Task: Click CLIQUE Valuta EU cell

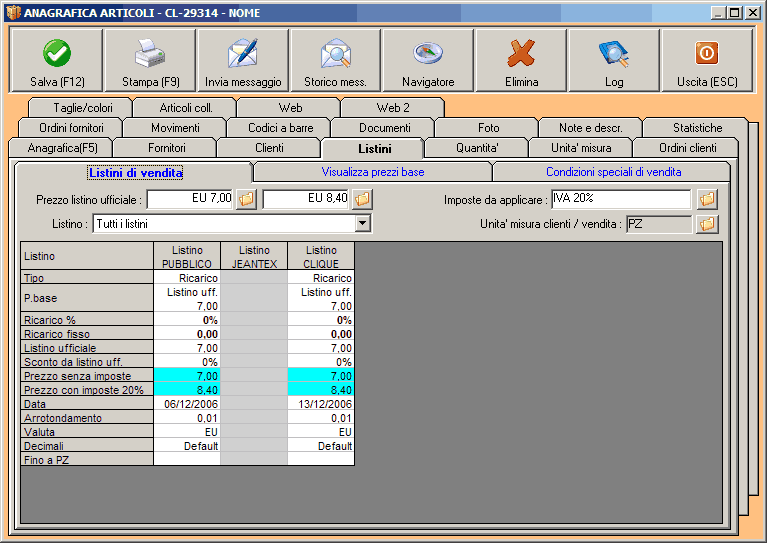Action: [321, 432]
